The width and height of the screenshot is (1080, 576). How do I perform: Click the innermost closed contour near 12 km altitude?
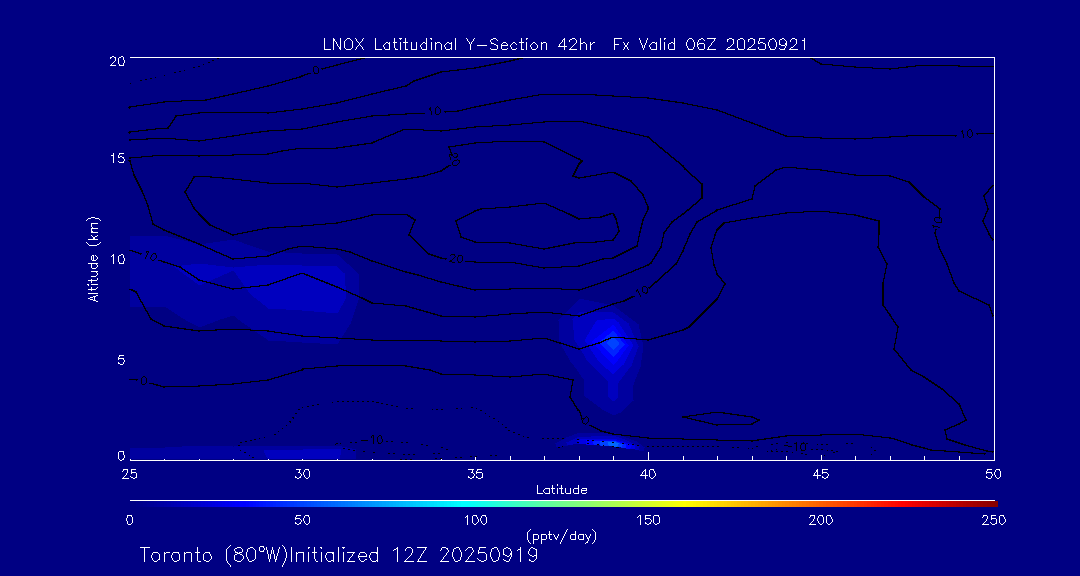click(x=537, y=225)
